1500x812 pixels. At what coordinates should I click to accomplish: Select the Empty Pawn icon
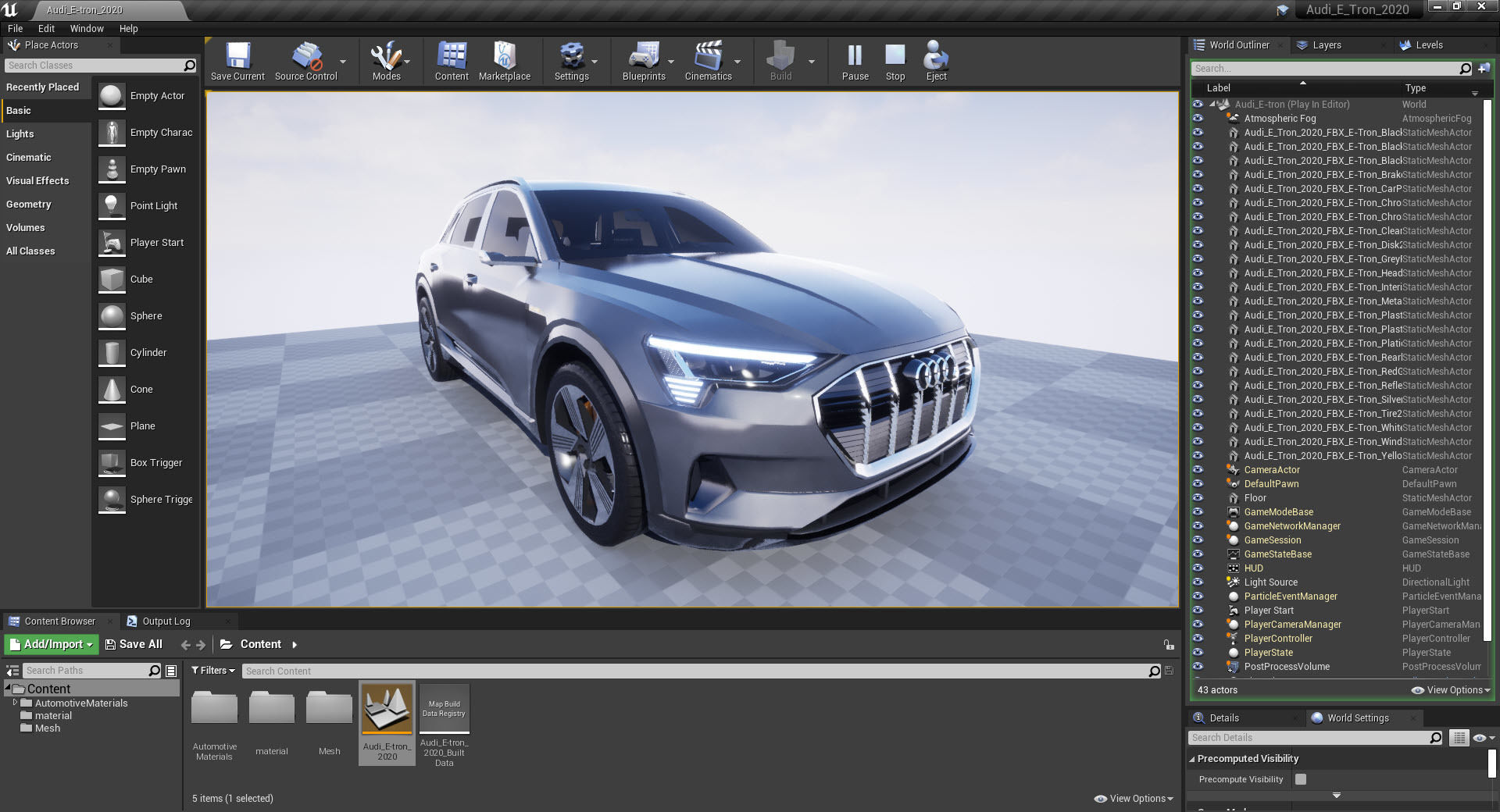pyautogui.click(x=112, y=169)
